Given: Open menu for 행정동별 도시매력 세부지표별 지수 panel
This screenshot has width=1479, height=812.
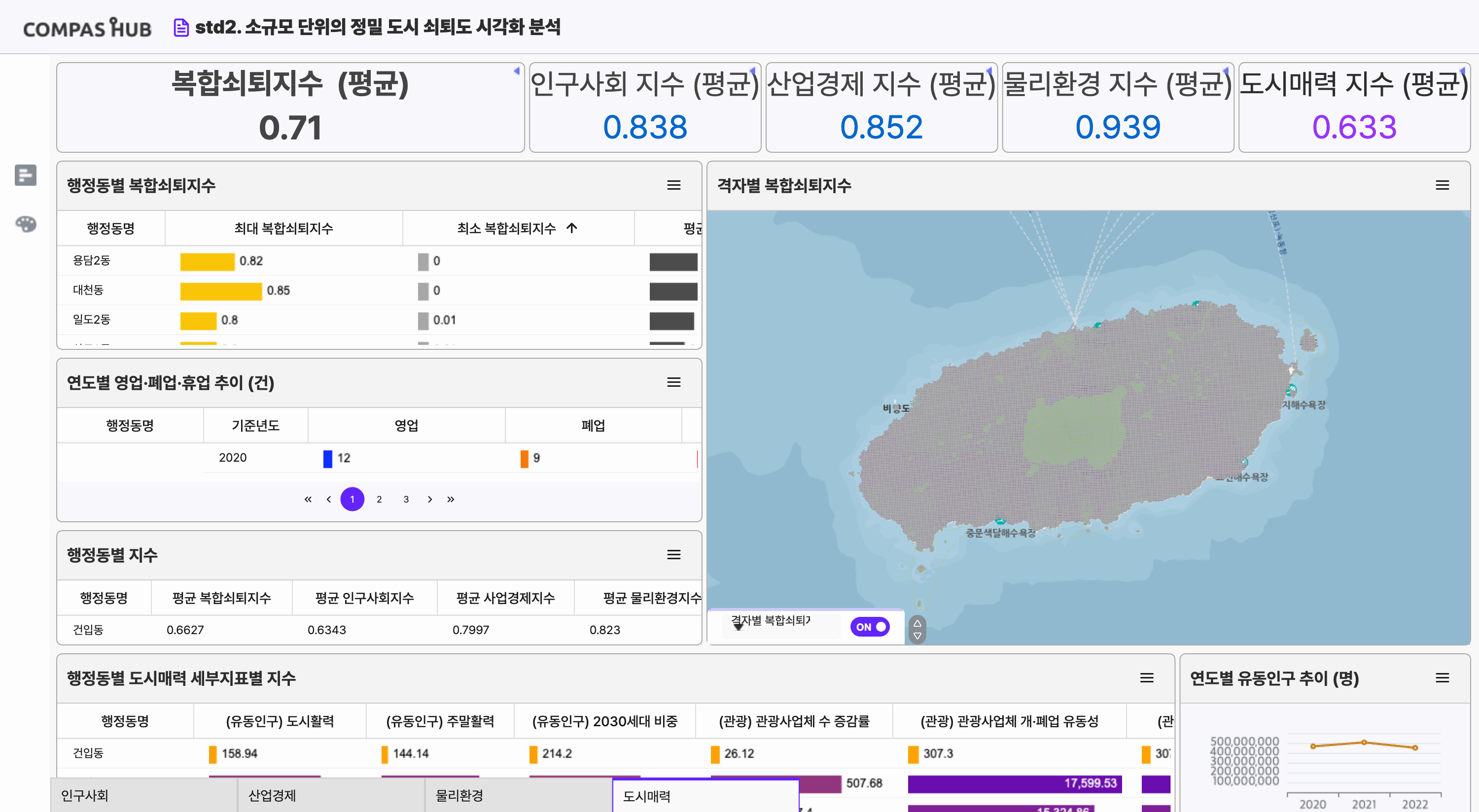Looking at the screenshot, I should pyautogui.click(x=1147, y=677).
